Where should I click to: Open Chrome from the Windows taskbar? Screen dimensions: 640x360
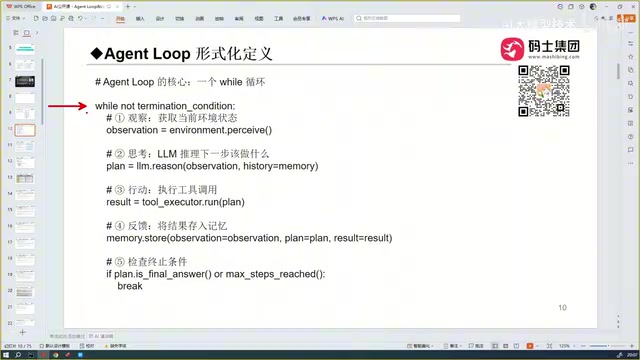coord(56,355)
